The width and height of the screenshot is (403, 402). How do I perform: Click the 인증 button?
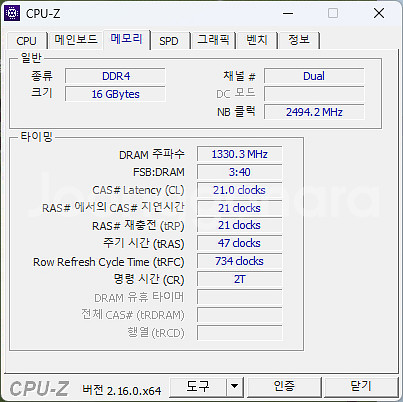[284, 387]
